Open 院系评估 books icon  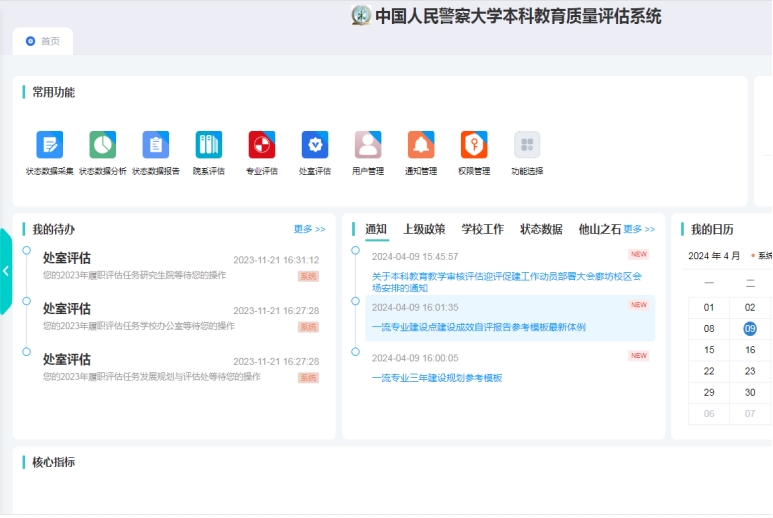coord(209,145)
